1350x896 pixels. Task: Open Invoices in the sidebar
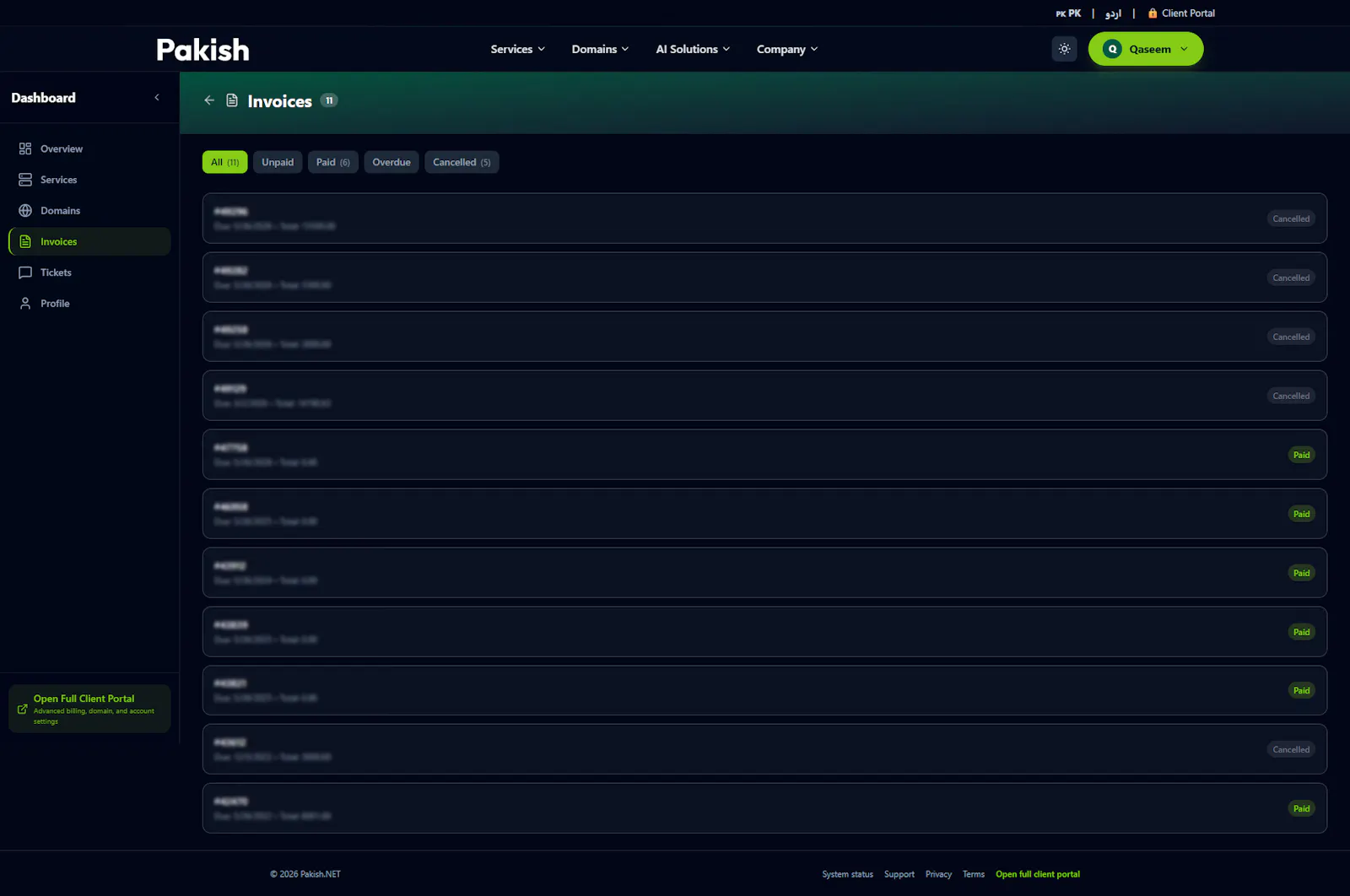click(x=89, y=242)
